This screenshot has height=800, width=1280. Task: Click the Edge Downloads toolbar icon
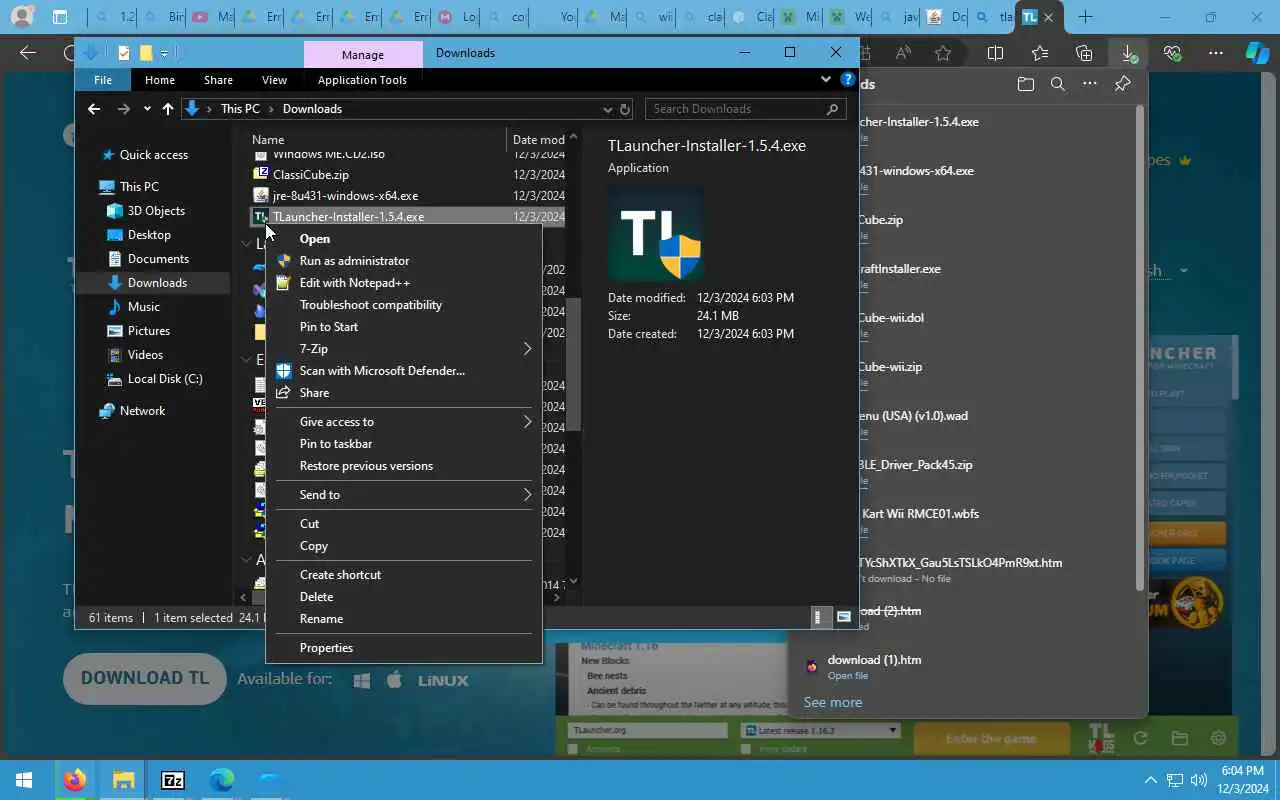pos(1128,53)
